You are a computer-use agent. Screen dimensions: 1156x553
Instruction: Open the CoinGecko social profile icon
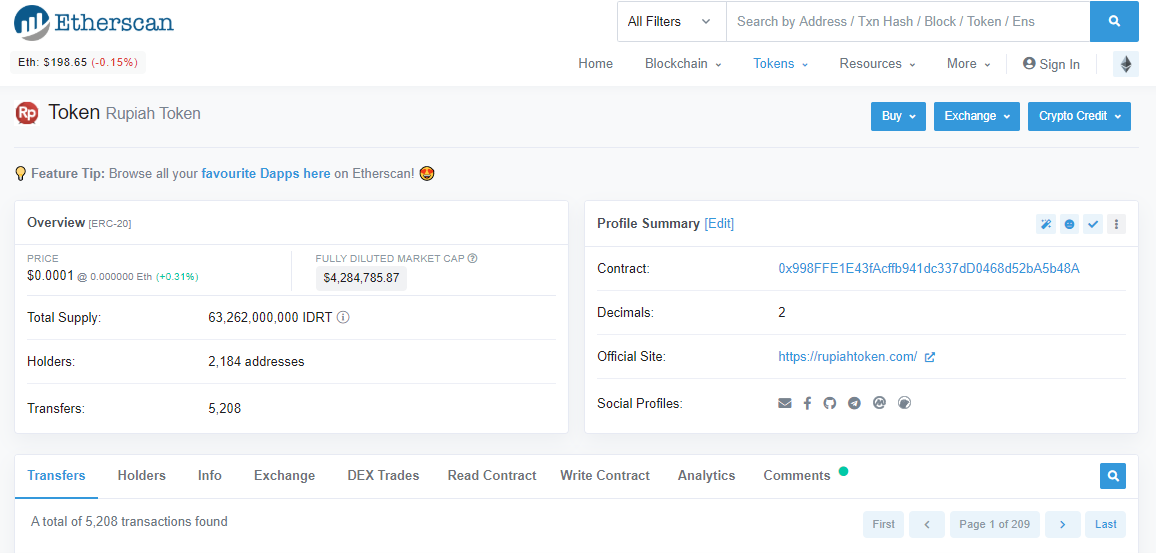(905, 403)
